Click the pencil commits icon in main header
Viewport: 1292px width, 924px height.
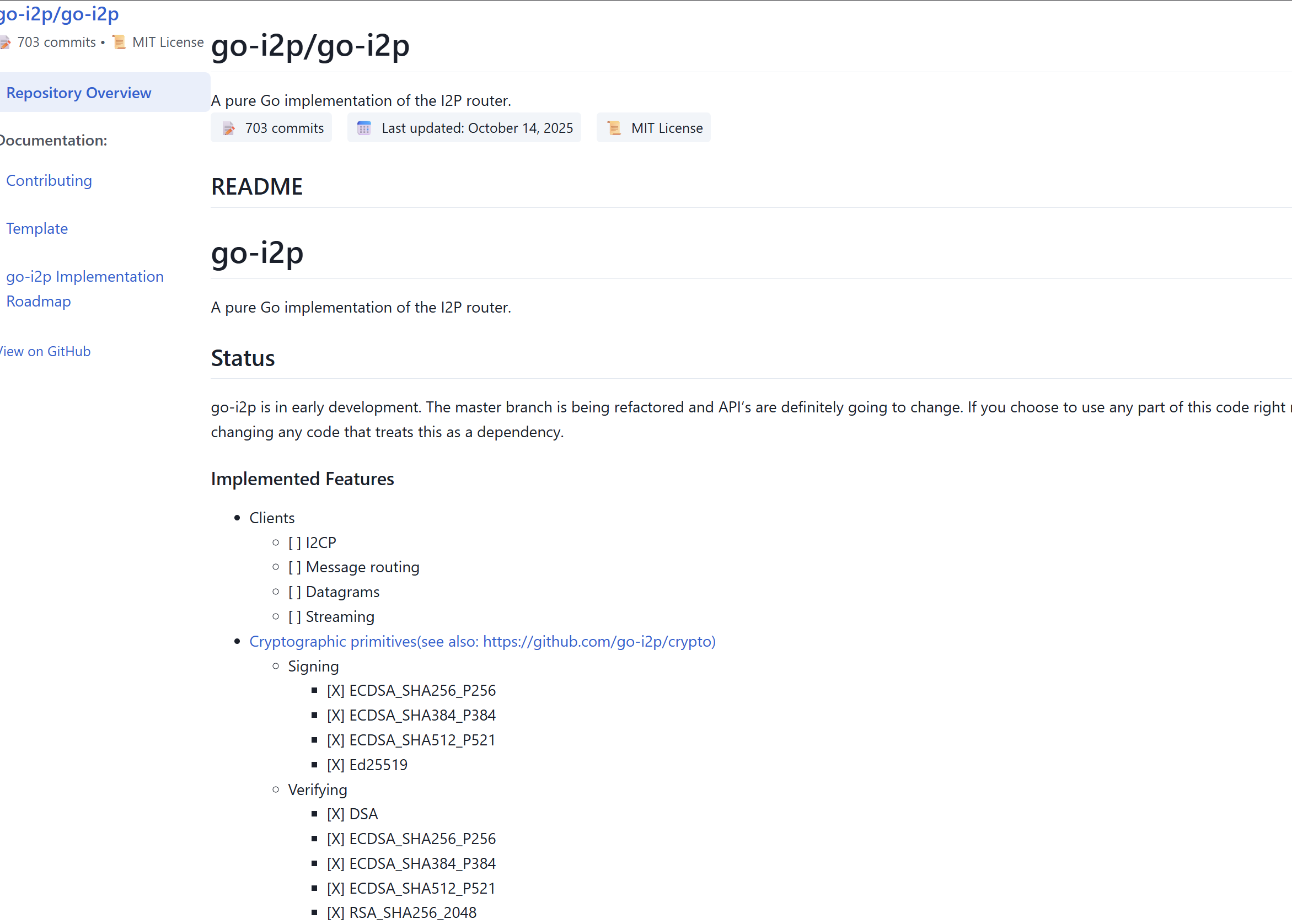pyautogui.click(x=229, y=128)
